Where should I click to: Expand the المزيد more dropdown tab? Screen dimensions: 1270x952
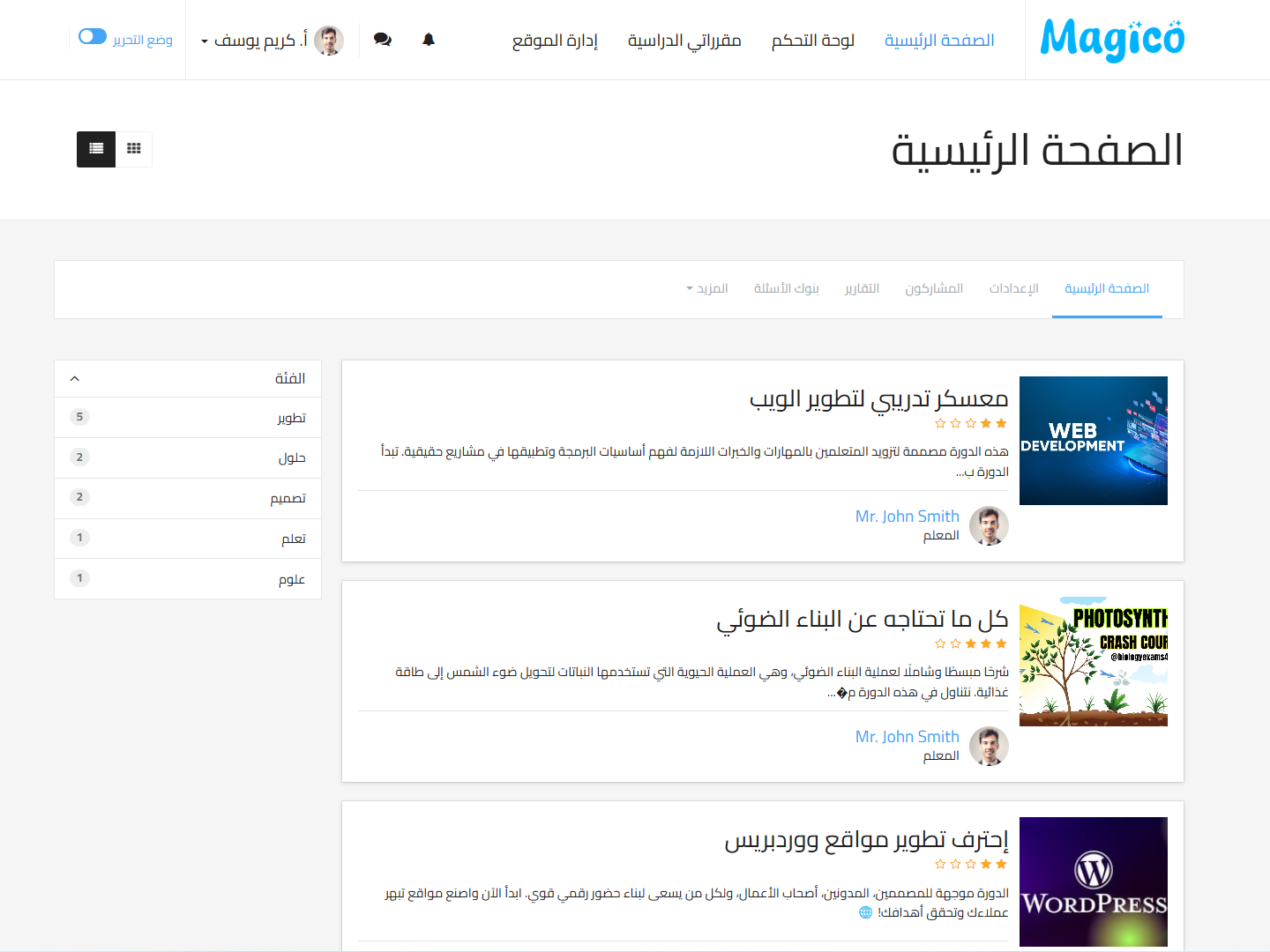tap(707, 289)
